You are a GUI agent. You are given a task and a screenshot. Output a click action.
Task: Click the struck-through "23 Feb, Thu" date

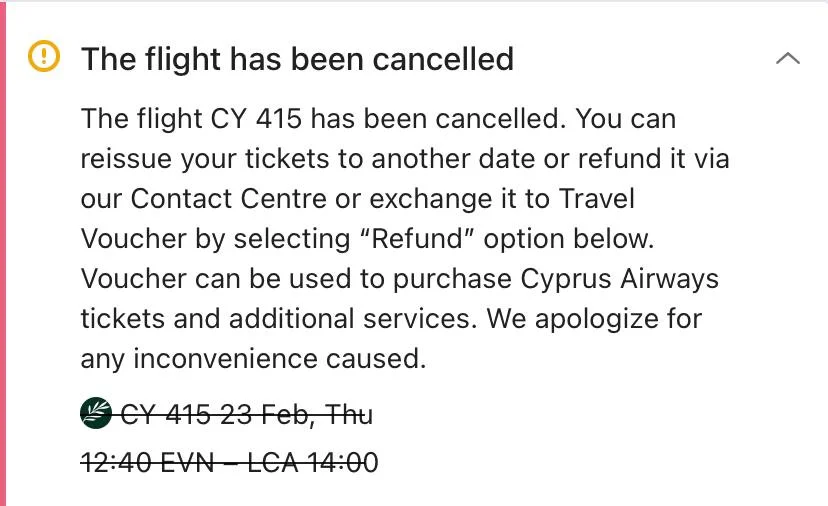296,413
